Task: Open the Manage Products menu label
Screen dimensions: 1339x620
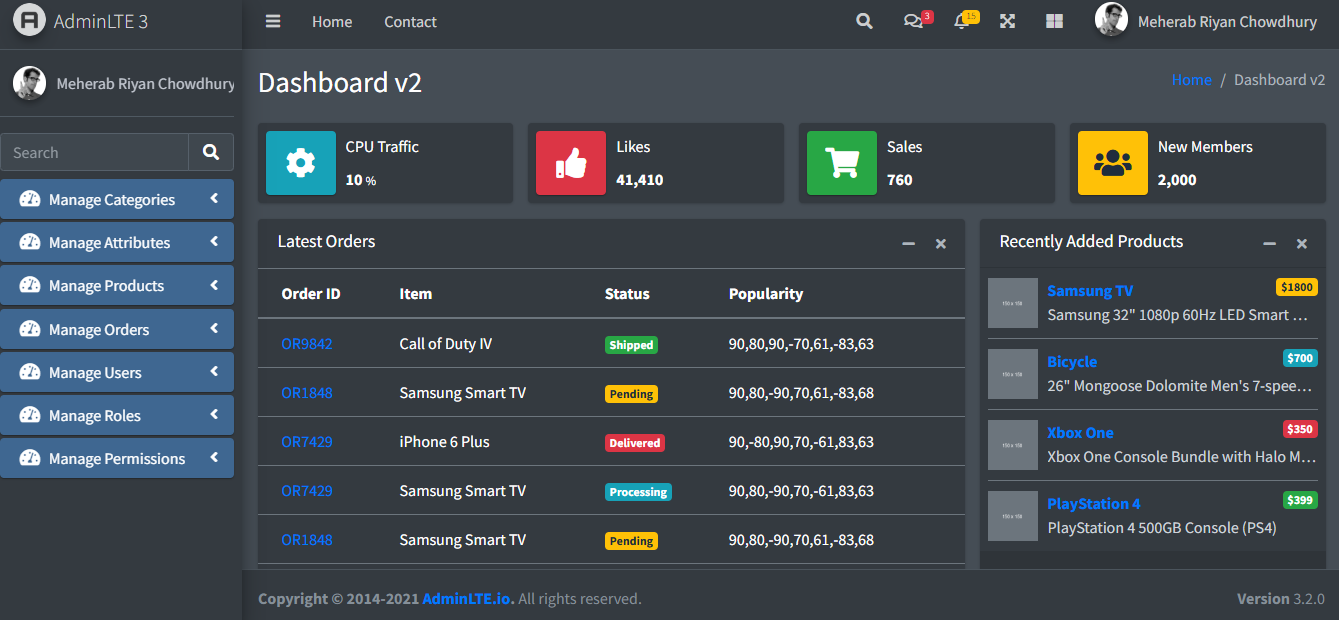Action: (106, 286)
